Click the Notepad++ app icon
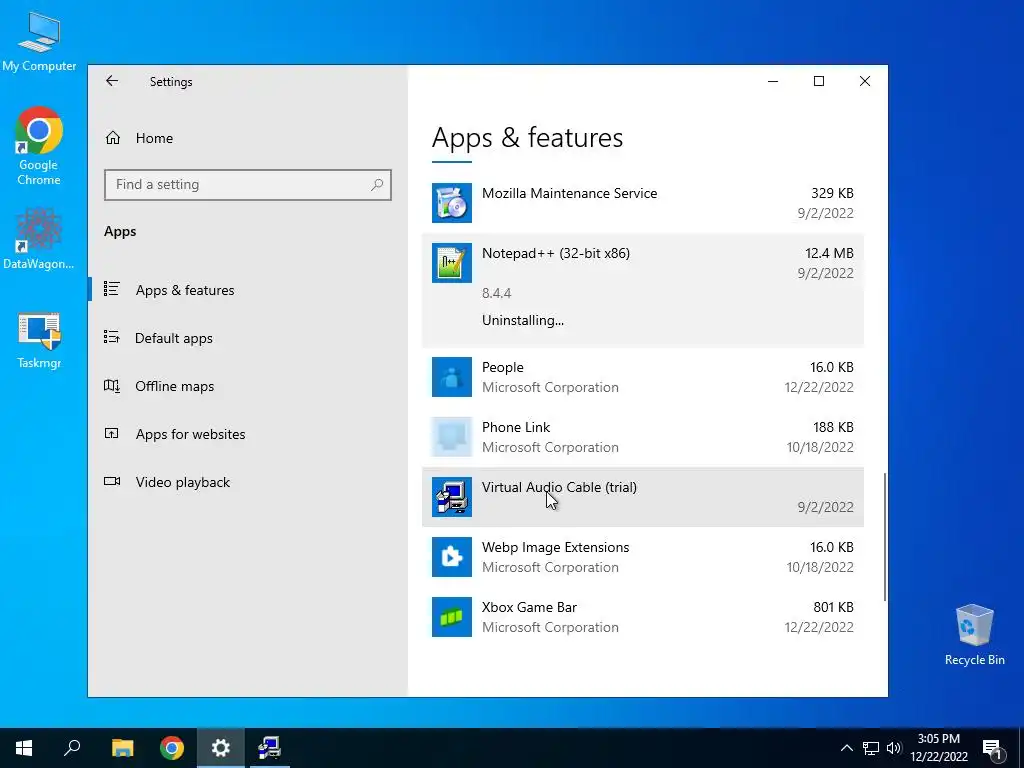Viewport: 1024px width, 768px height. 452,263
